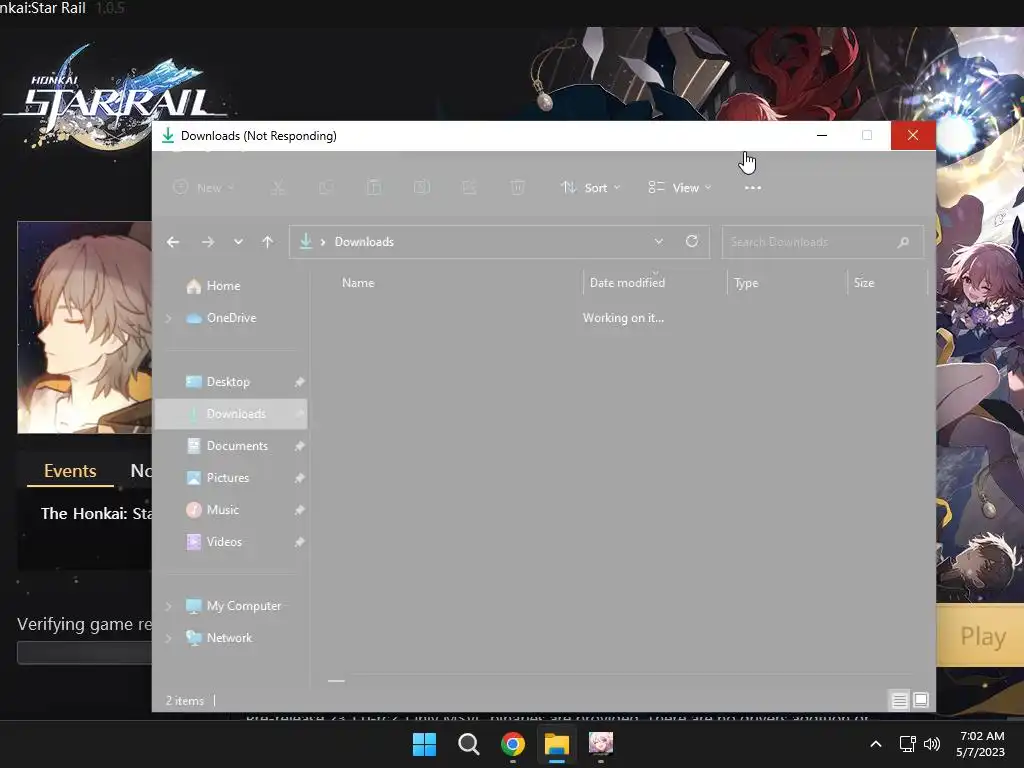
Task: Click the Delete trash icon
Action: [517, 188]
